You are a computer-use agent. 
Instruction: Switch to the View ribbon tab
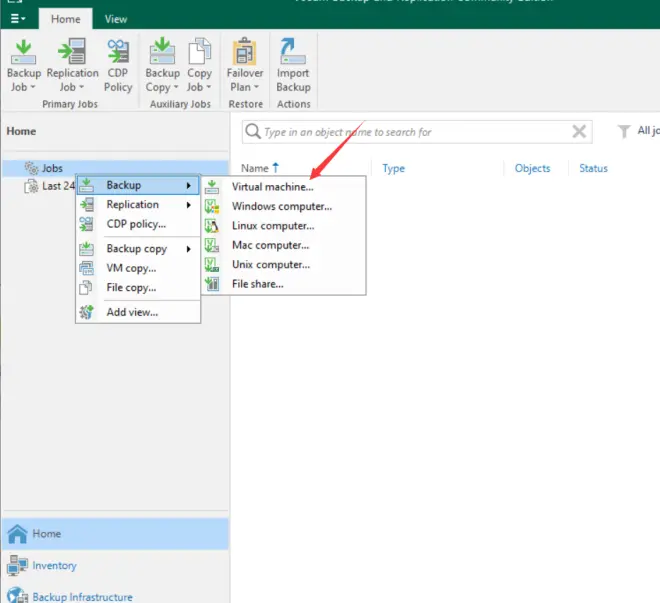tap(116, 19)
